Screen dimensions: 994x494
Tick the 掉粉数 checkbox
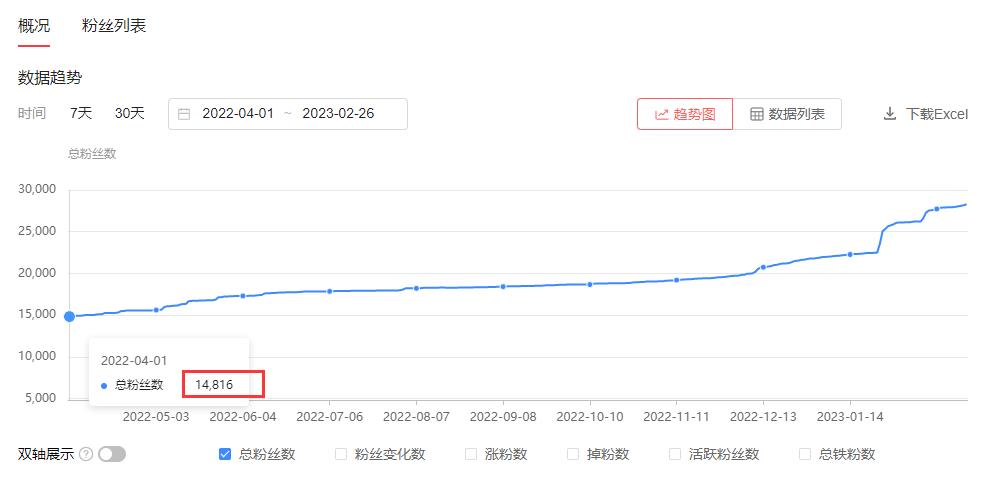pos(573,454)
